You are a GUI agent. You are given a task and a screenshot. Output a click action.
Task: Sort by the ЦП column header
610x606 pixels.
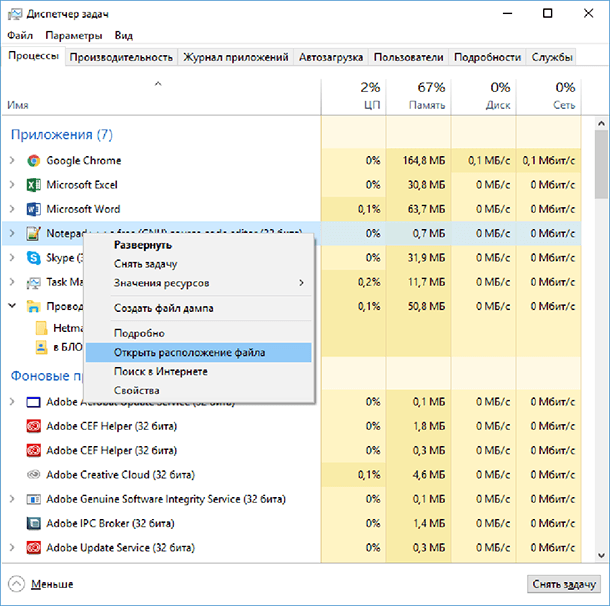[353, 96]
